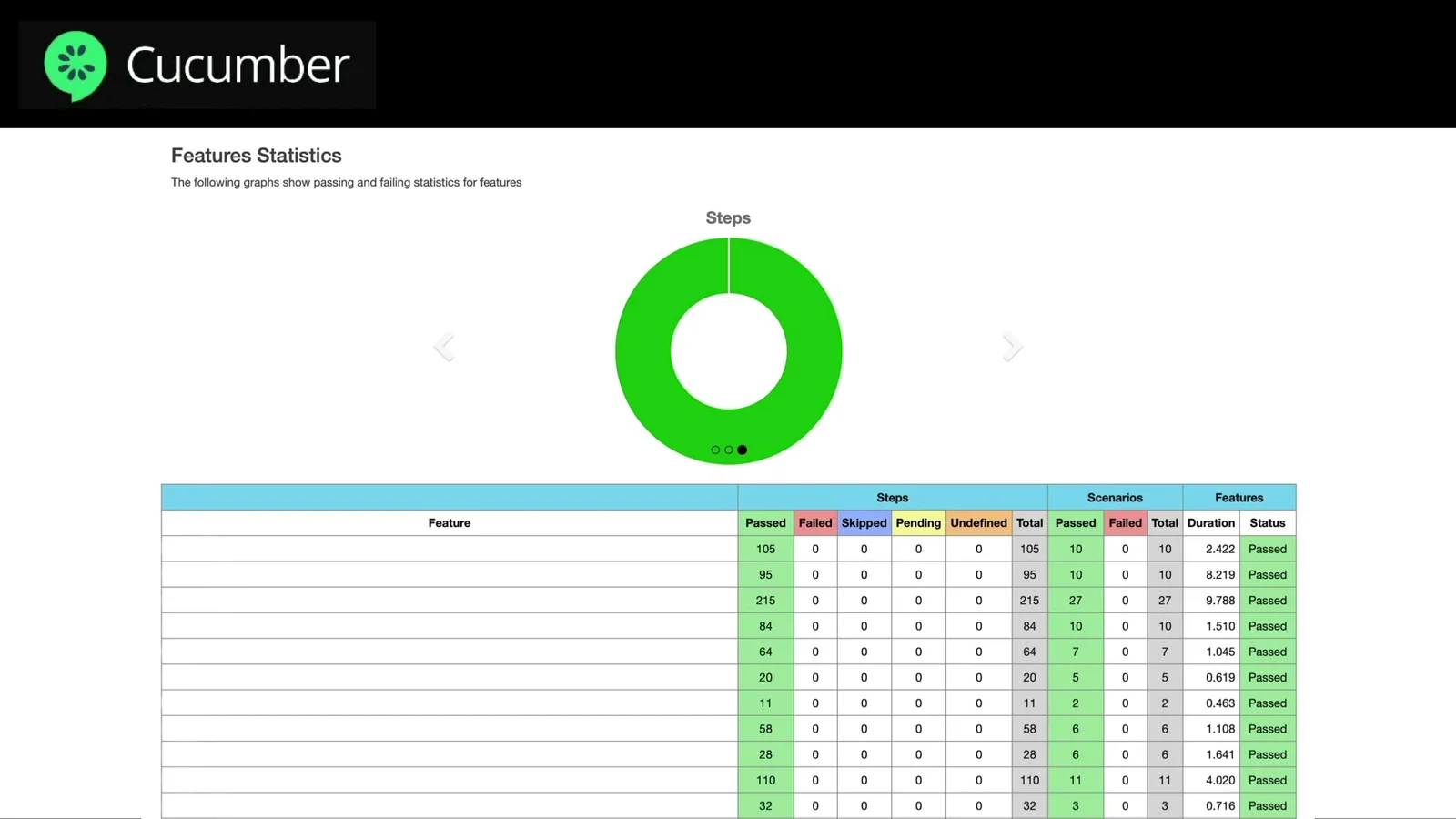Click the Steps chart title
This screenshot has width=1456, height=819.
tap(728, 218)
